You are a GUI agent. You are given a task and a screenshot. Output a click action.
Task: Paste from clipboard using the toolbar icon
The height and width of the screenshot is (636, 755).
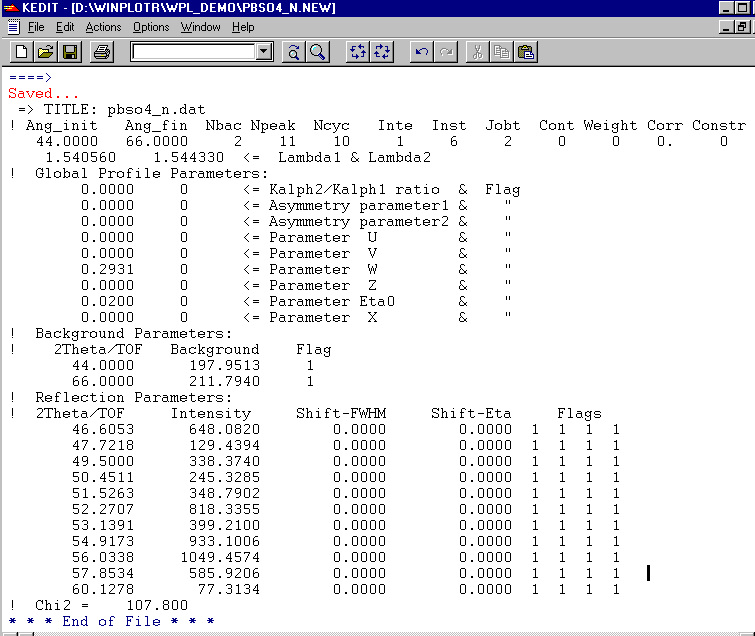click(526, 52)
